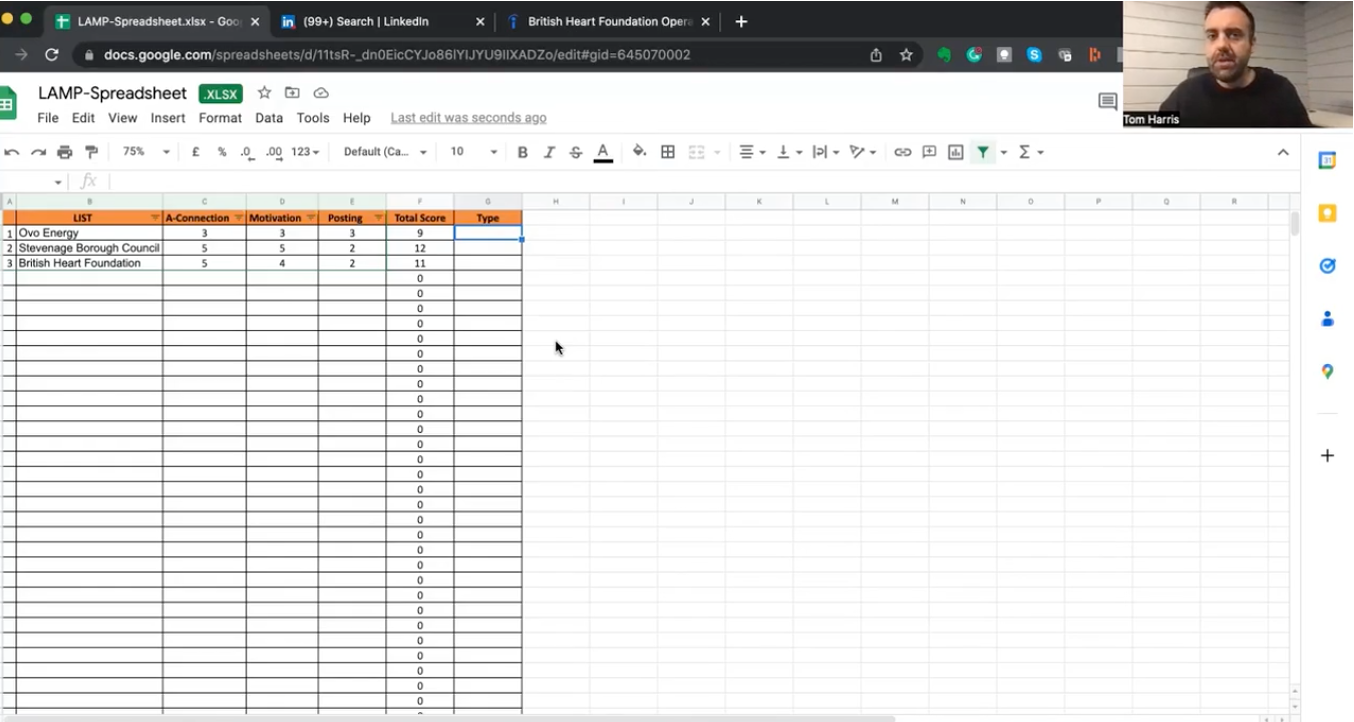
Task: Open the Tools menu
Action: point(313,118)
